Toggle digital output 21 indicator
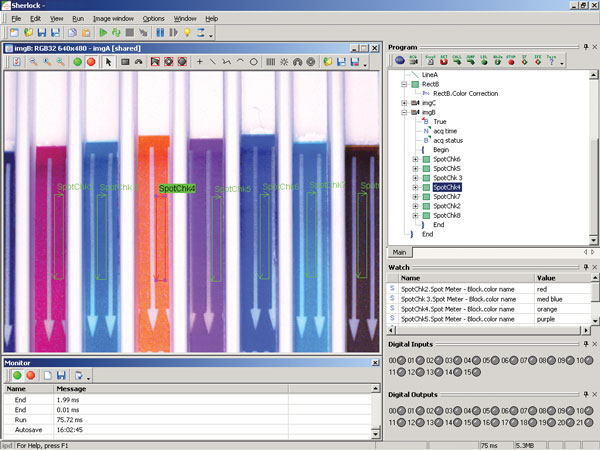Image resolution: width=600 pixels, height=450 pixels. pyautogui.click(x=589, y=422)
